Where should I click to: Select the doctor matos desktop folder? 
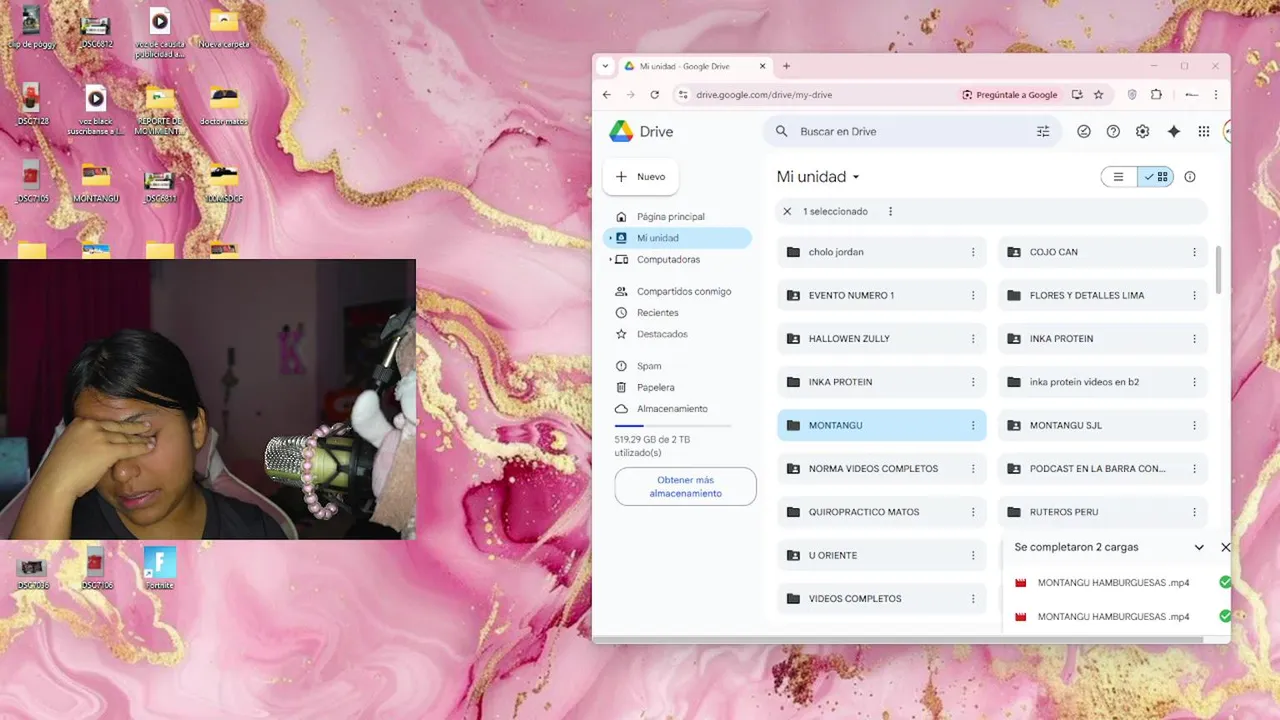[x=224, y=105]
